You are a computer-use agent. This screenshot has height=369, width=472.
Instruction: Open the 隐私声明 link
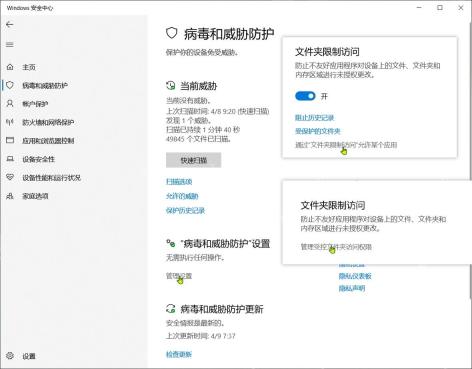click(352, 288)
